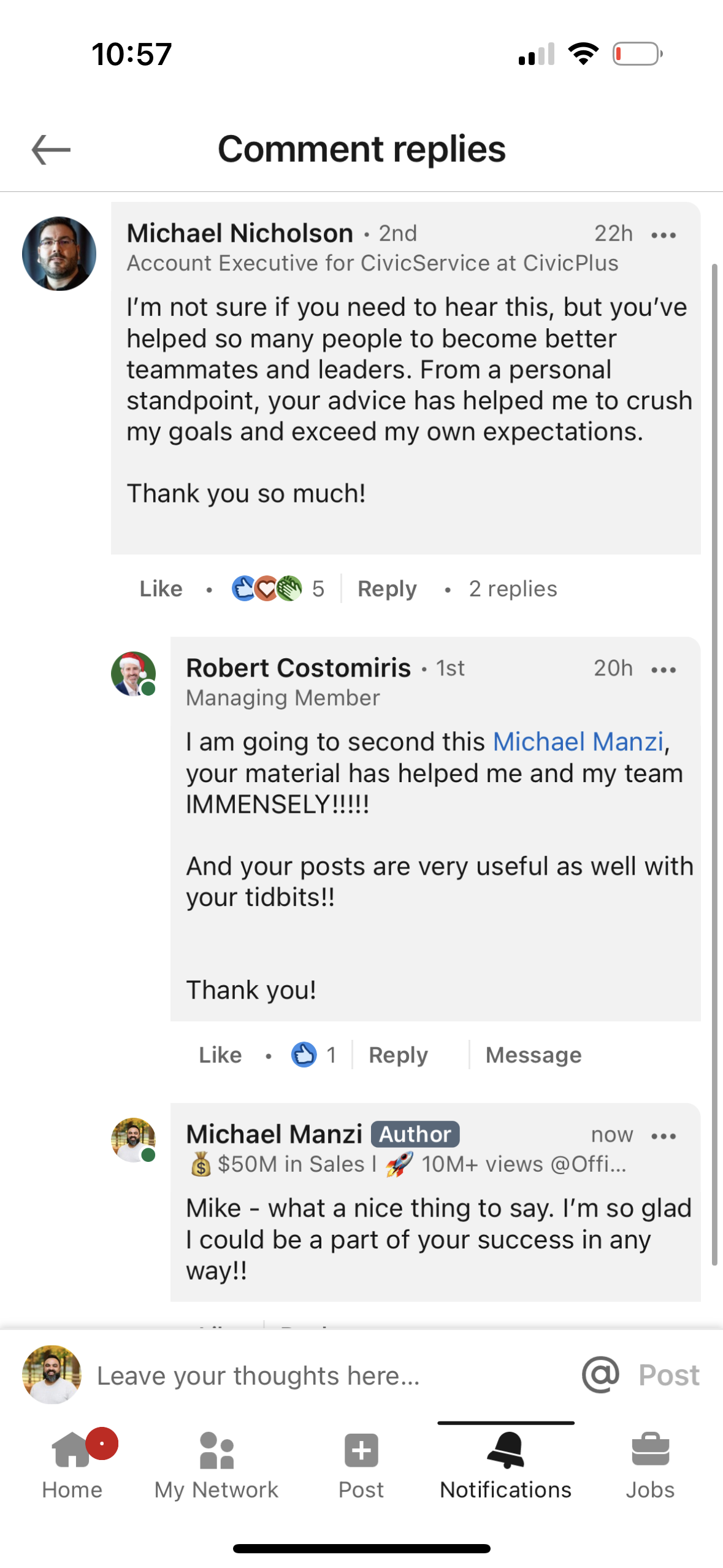Like Robert Costomiris's reply
This screenshot has height=1568, width=723.
point(220,1055)
